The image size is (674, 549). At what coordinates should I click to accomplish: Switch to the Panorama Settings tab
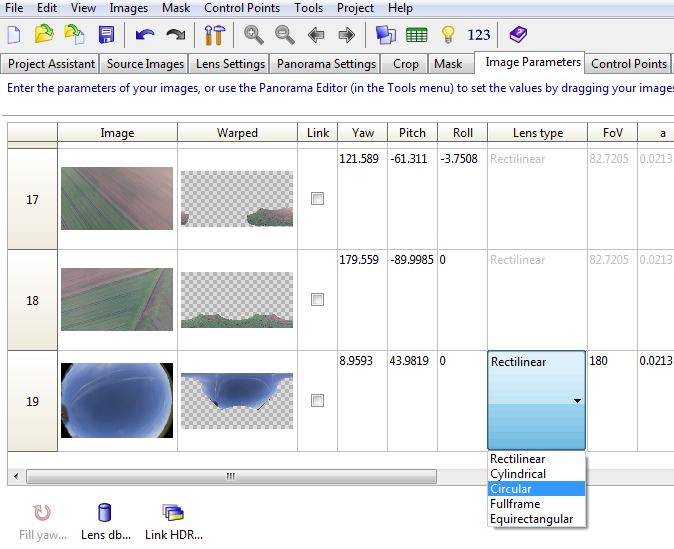[x=327, y=64]
